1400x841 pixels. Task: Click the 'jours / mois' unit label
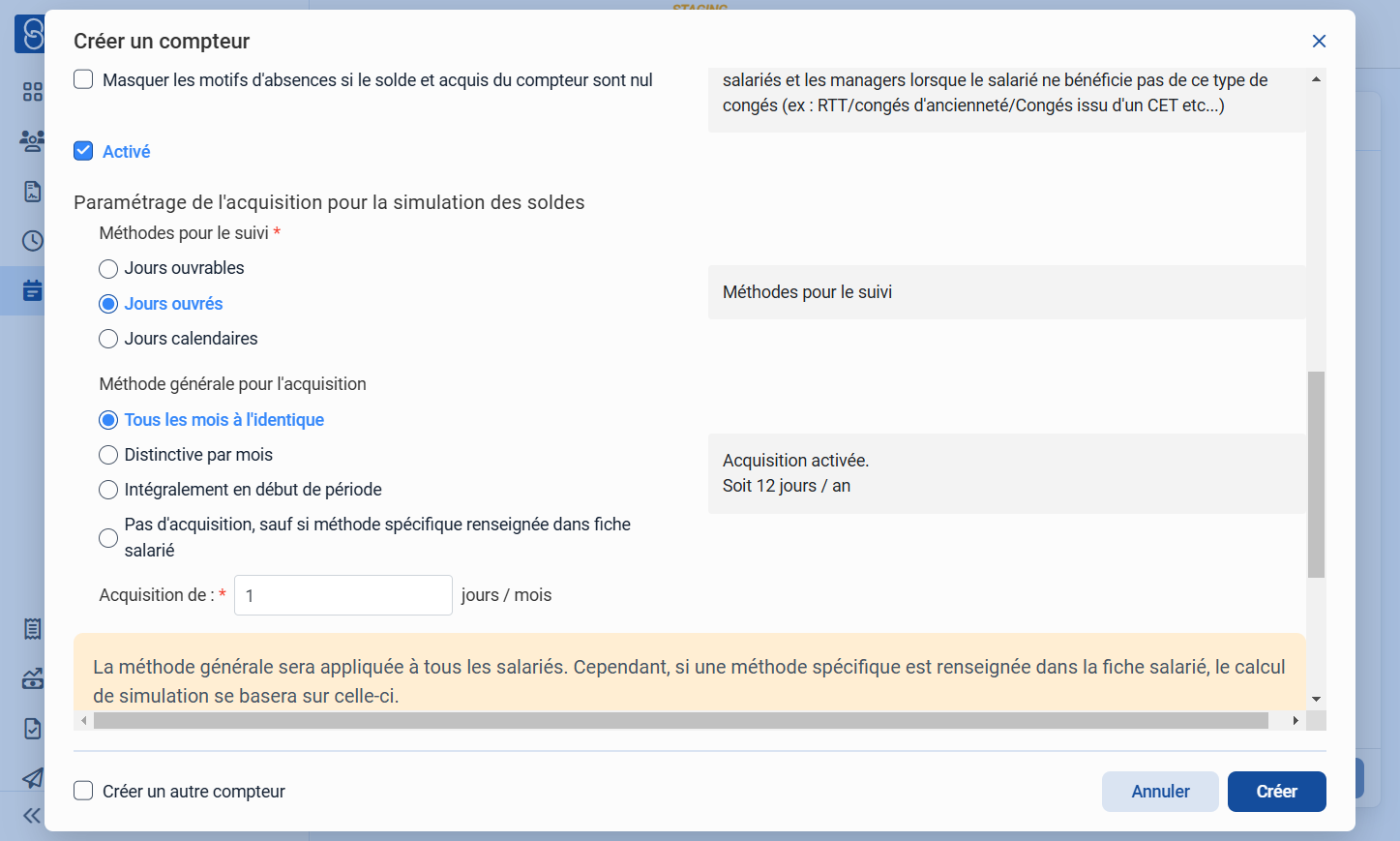pyautogui.click(x=506, y=595)
